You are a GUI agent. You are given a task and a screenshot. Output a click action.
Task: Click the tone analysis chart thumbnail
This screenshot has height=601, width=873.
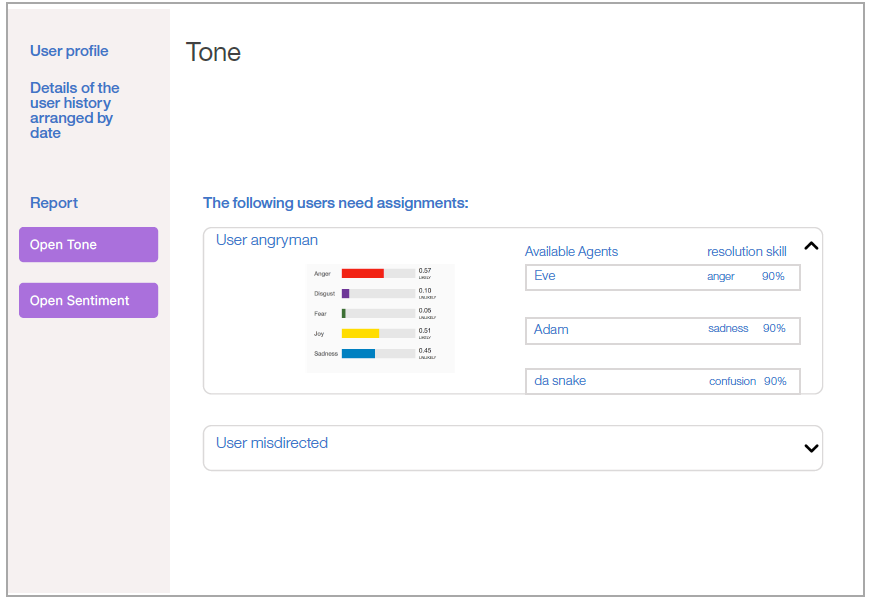[380, 318]
